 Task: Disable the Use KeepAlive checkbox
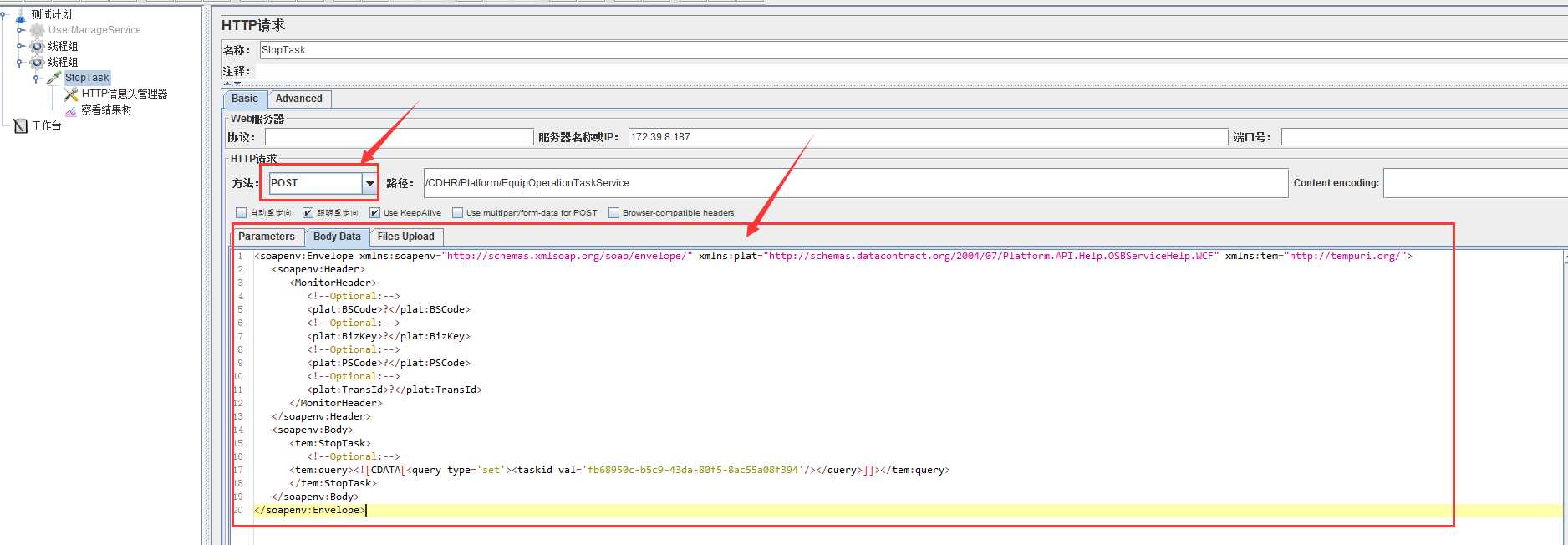click(374, 213)
